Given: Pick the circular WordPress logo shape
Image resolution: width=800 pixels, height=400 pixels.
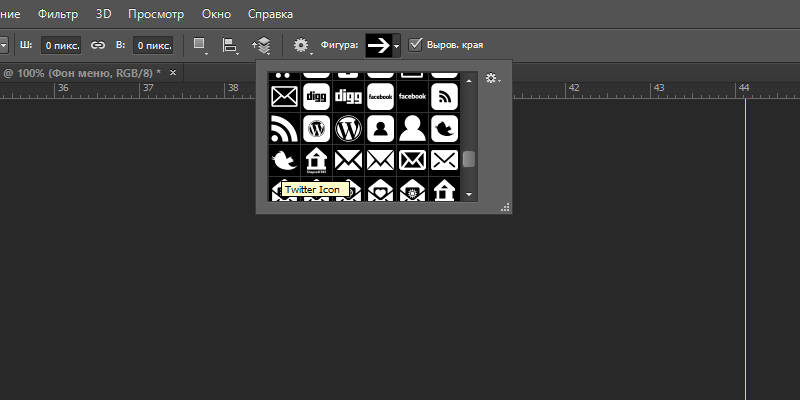Looking at the screenshot, I should [348, 128].
